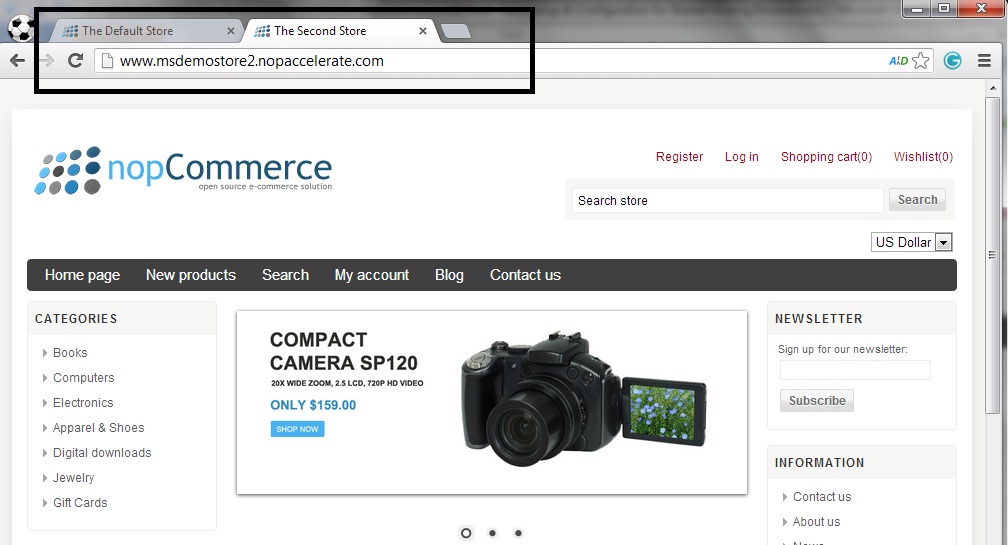
Task: Click the green circular extension icon
Action: [953, 61]
